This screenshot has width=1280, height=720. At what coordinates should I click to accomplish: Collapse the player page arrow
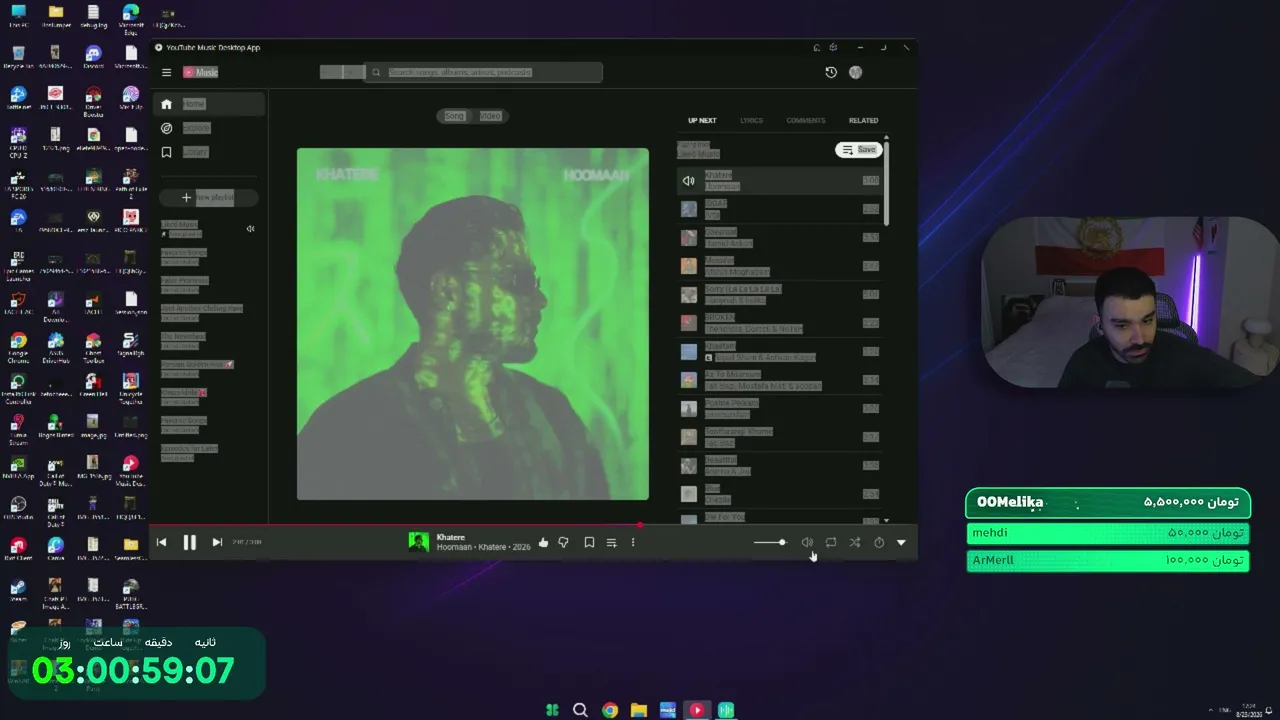click(901, 542)
